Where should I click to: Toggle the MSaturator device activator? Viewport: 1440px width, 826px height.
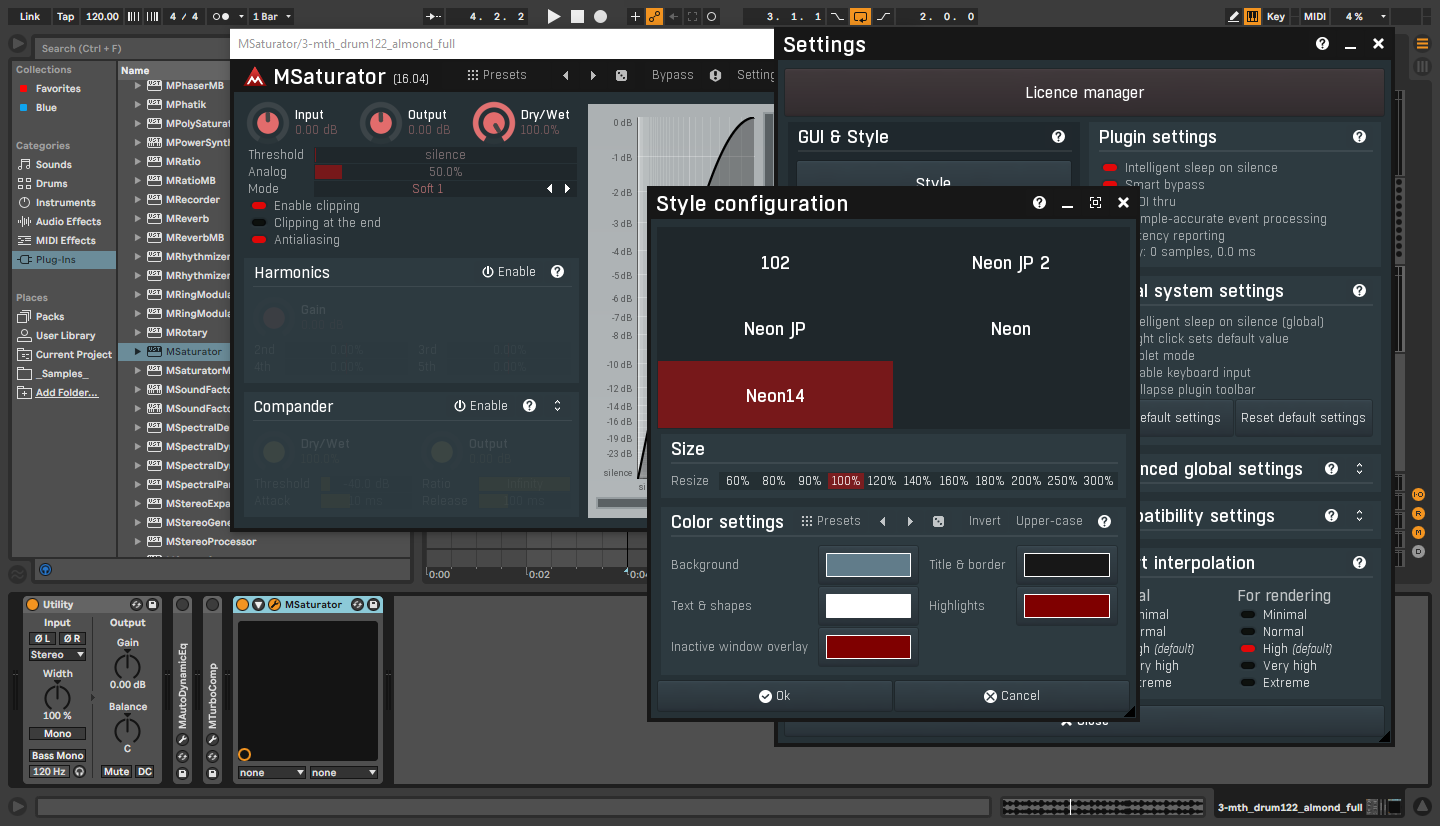(242, 605)
